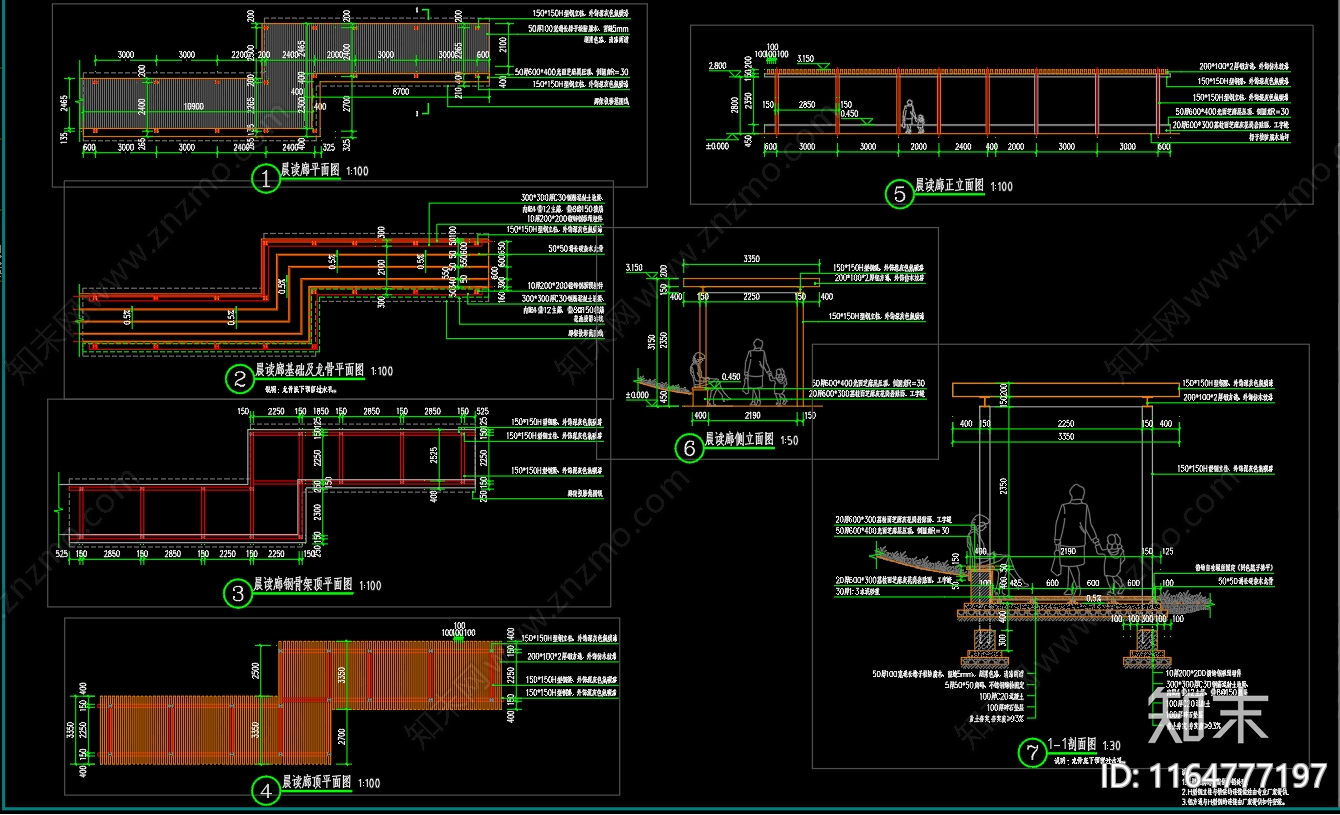The height and width of the screenshot is (815, 1340).
Task: Click the circled number 5 drawing marker
Action: click(x=900, y=194)
